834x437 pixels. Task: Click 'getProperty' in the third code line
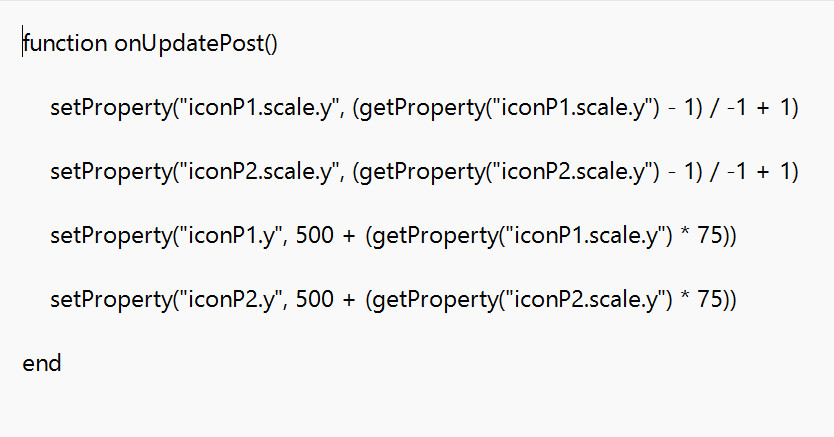click(418, 172)
